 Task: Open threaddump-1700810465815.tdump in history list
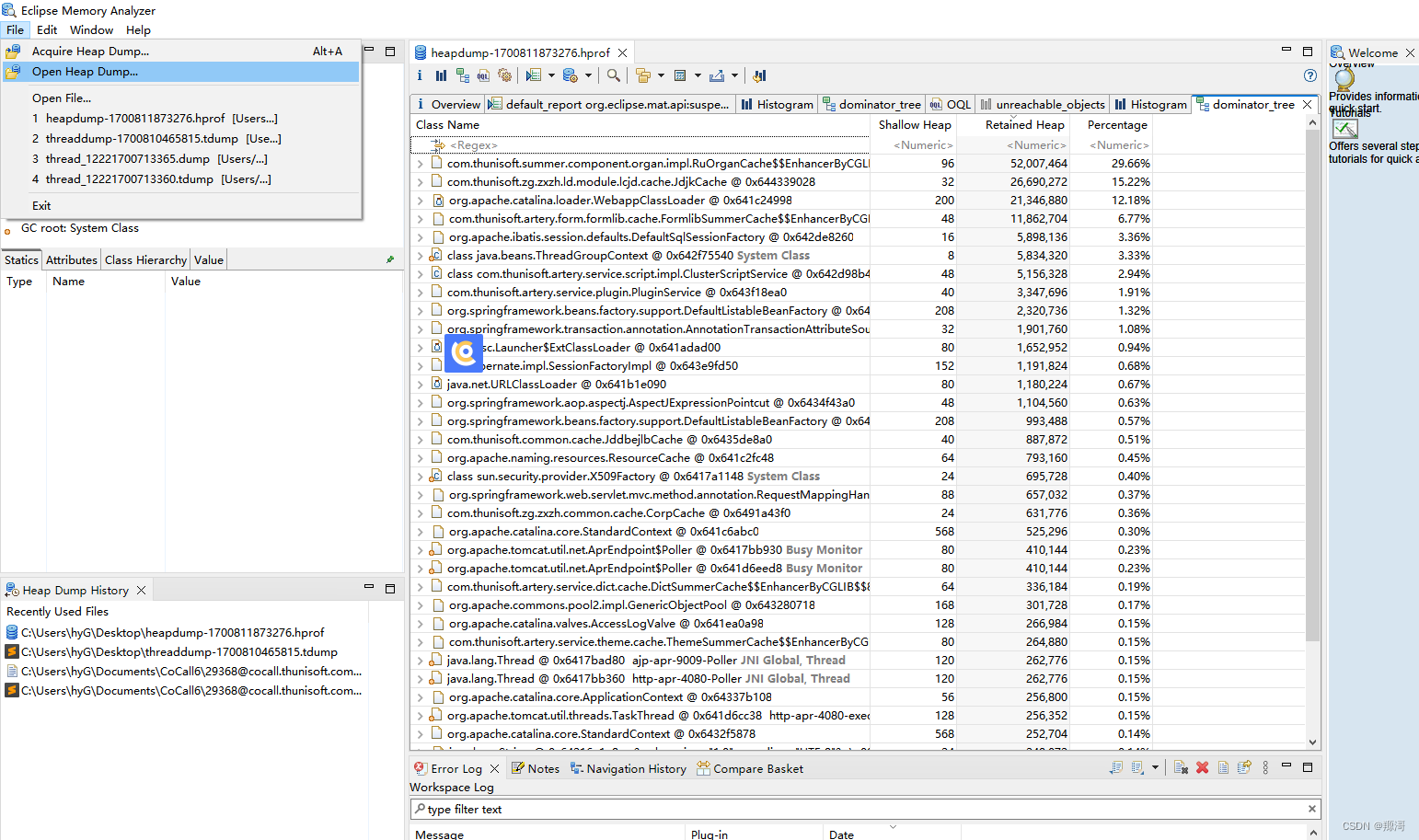click(x=179, y=652)
